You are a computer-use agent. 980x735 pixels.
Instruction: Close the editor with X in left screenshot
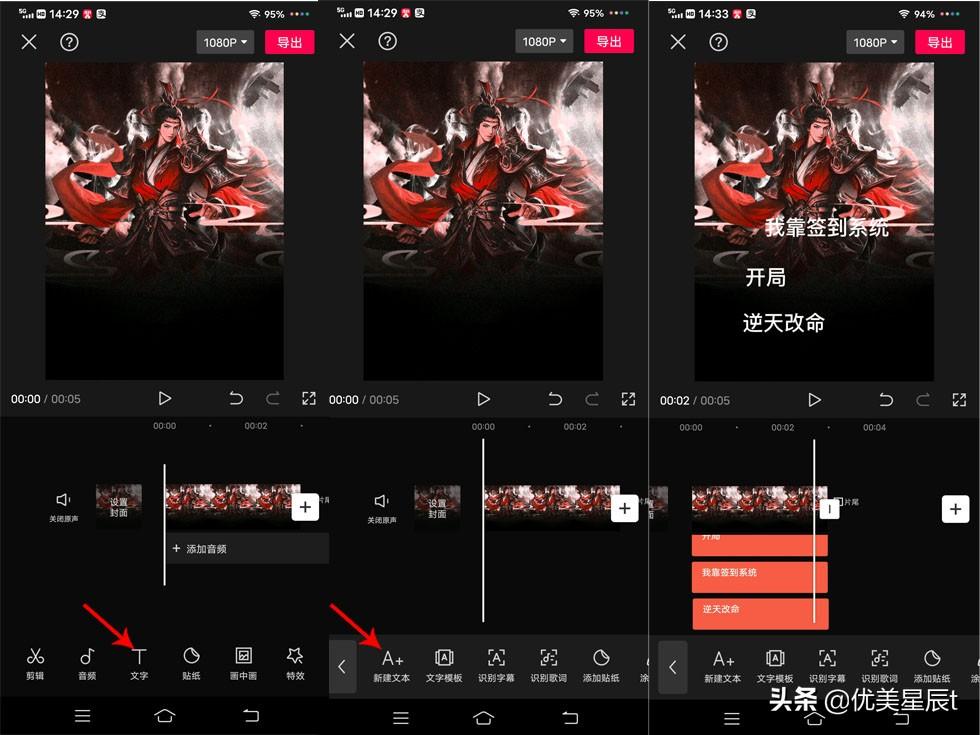(x=29, y=42)
